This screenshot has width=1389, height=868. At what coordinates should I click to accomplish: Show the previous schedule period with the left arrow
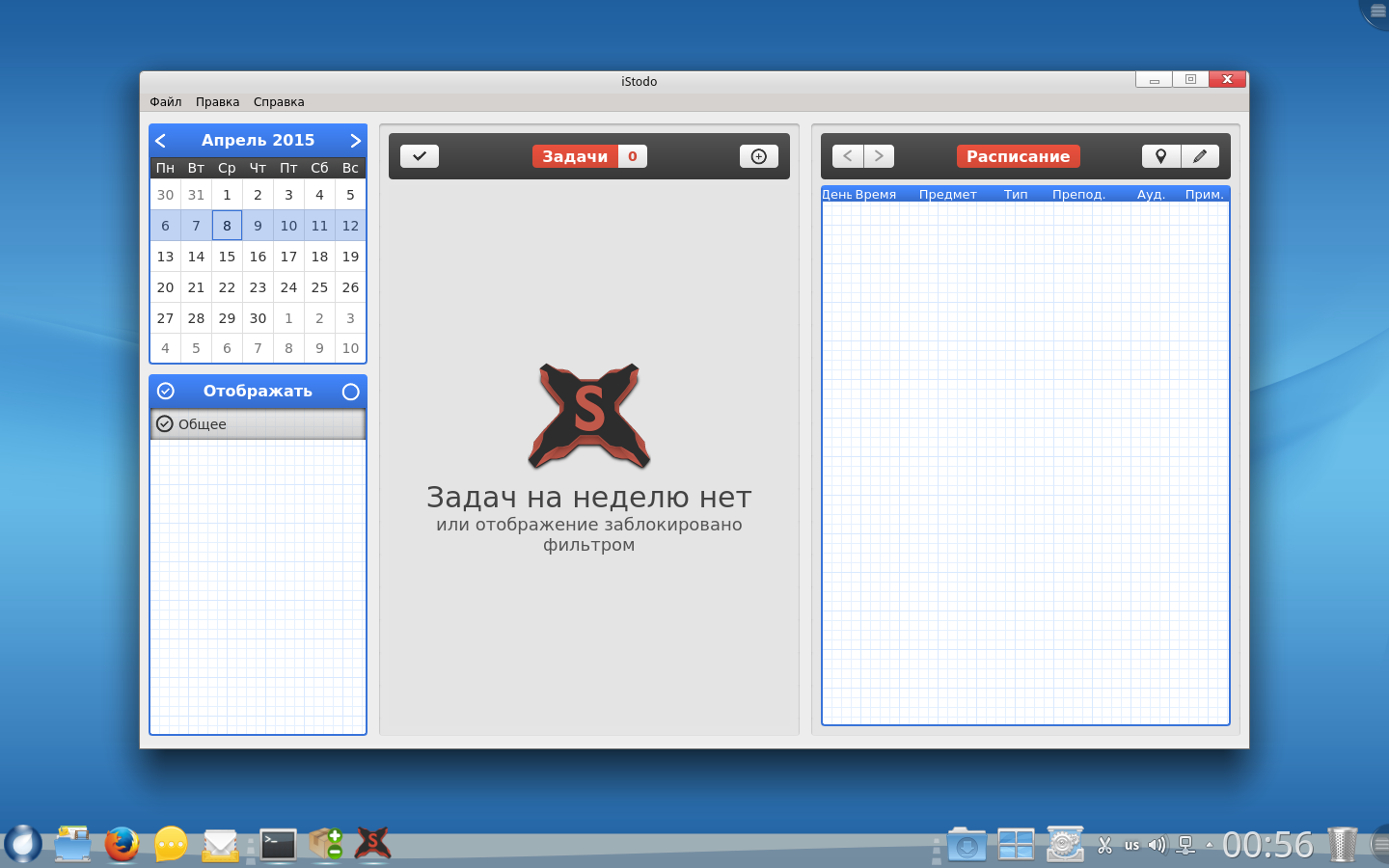pos(848,156)
